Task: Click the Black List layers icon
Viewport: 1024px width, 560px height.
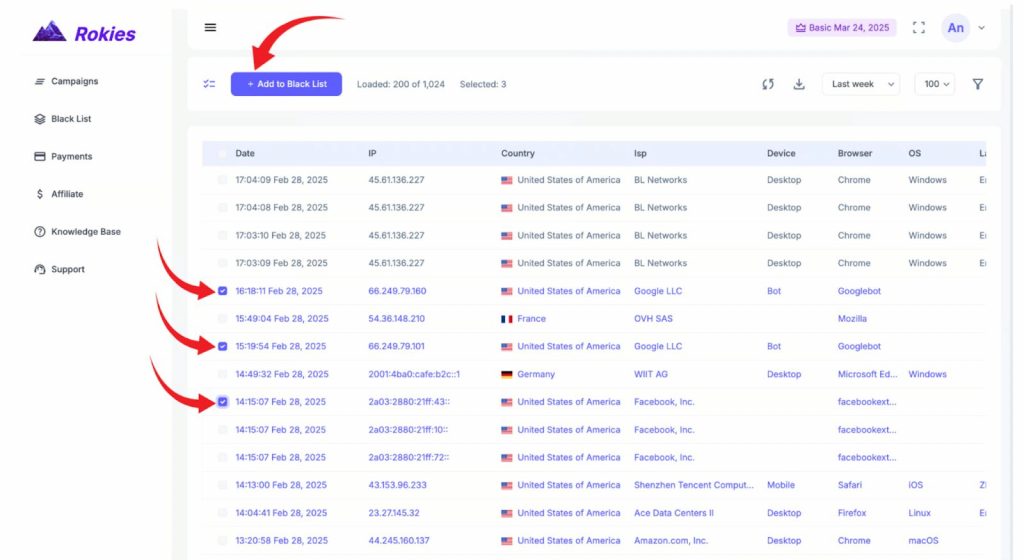Action: point(40,119)
